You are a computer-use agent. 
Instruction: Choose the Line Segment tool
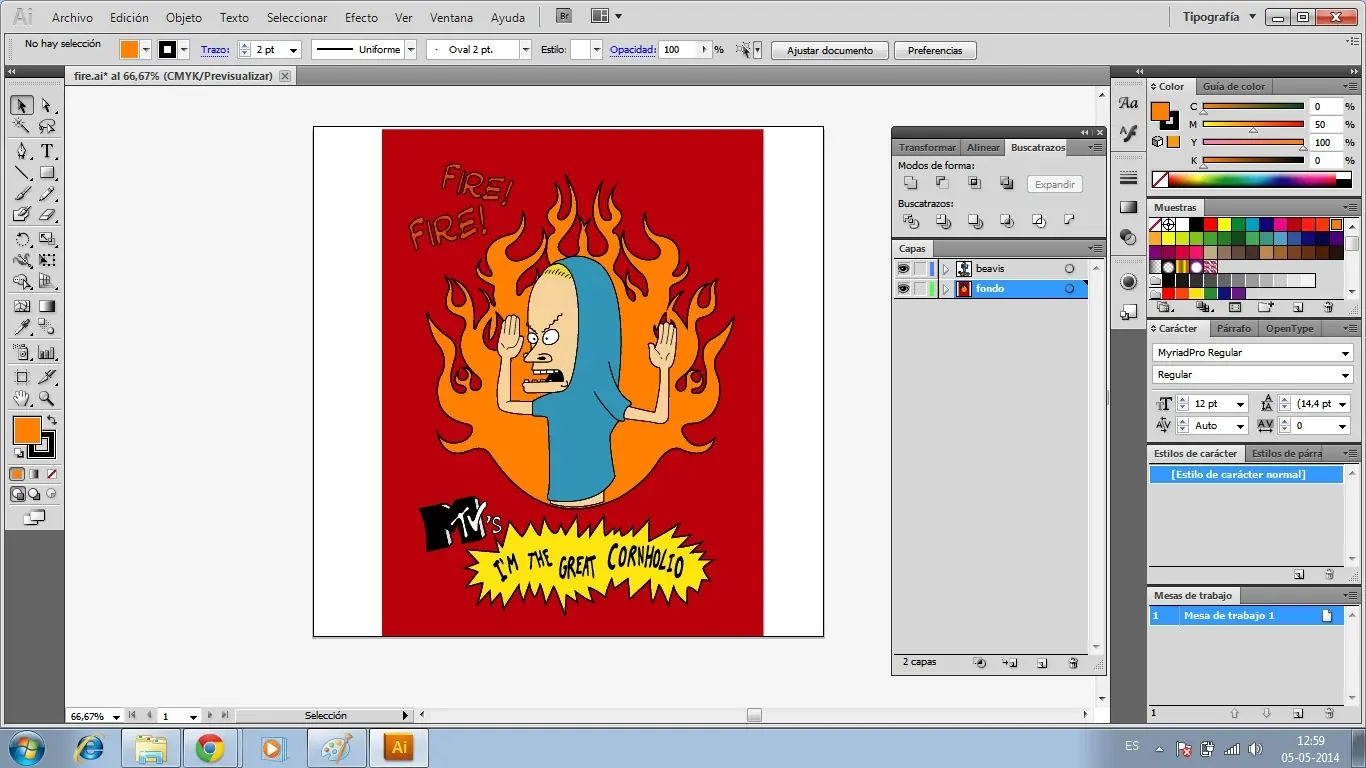click(22, 173)
